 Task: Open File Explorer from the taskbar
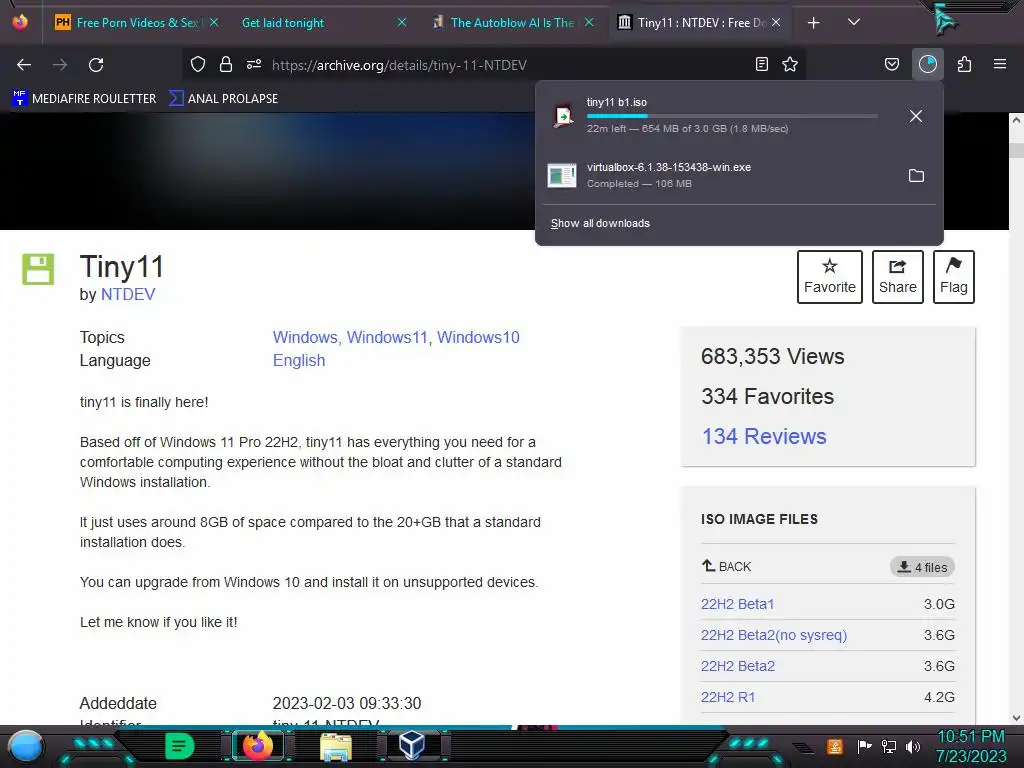coord(336,746)
